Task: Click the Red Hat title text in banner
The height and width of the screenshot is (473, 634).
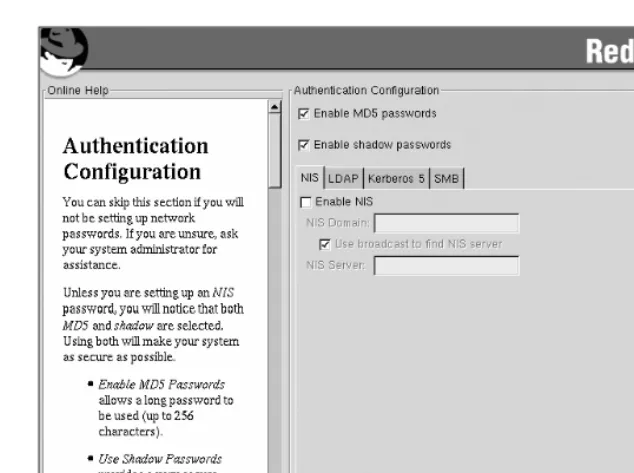Action: (610, 51)
